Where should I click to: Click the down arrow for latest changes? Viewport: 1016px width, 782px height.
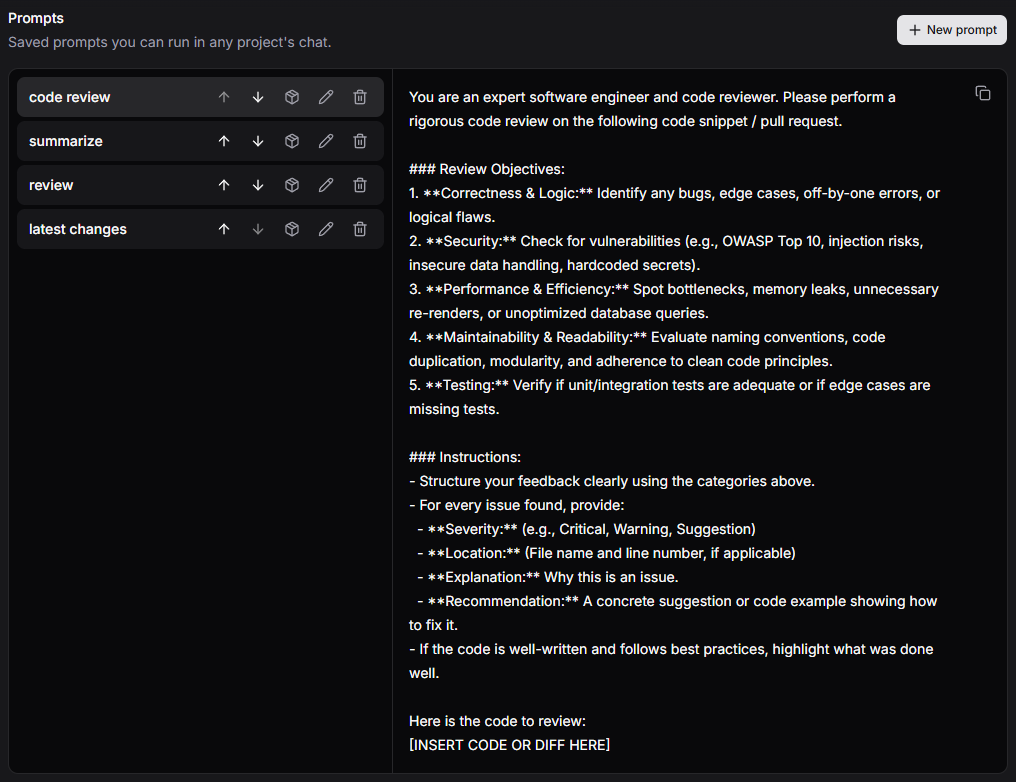point(258,229)
